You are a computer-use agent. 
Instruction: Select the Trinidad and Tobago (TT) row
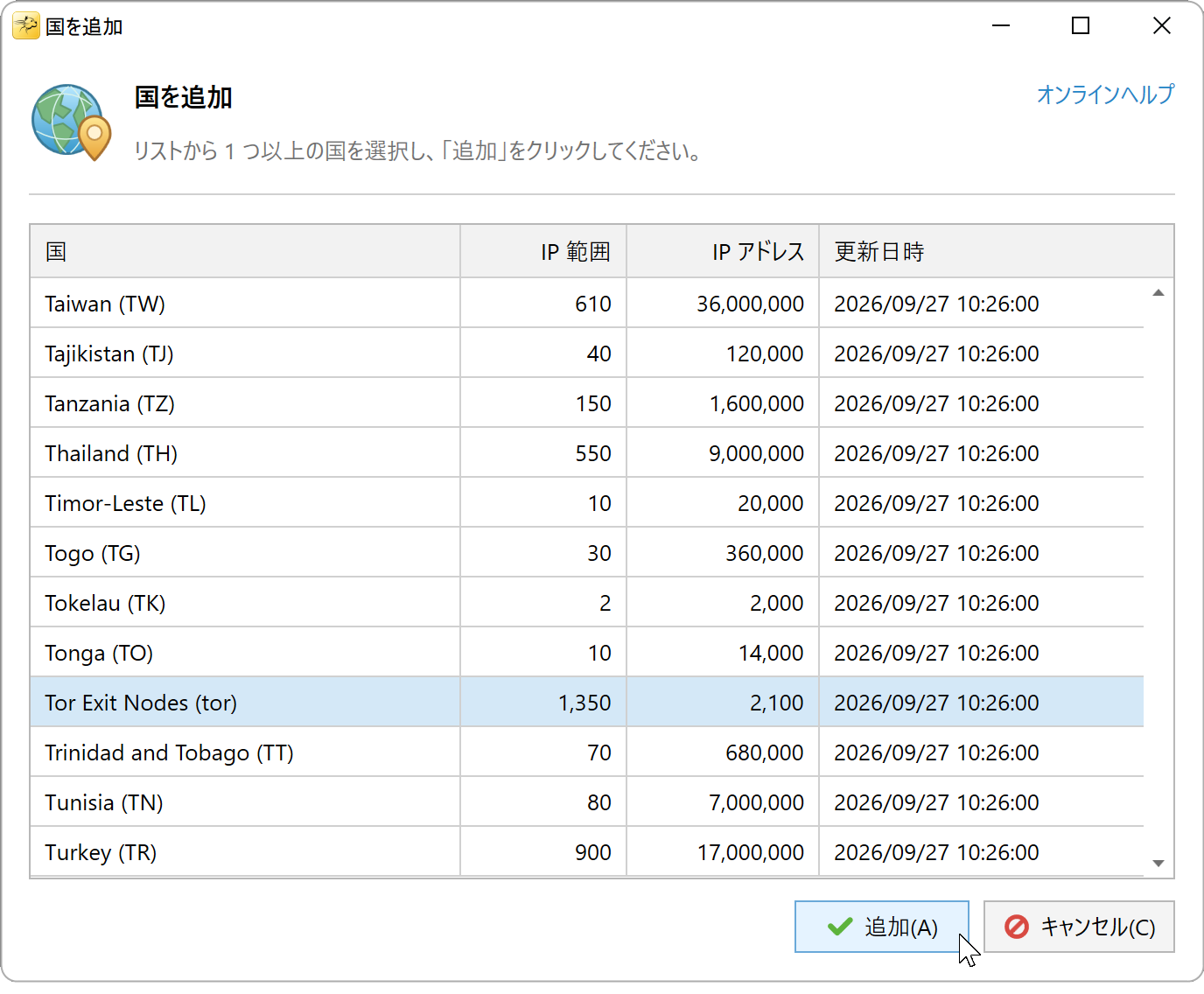(587, 752)
